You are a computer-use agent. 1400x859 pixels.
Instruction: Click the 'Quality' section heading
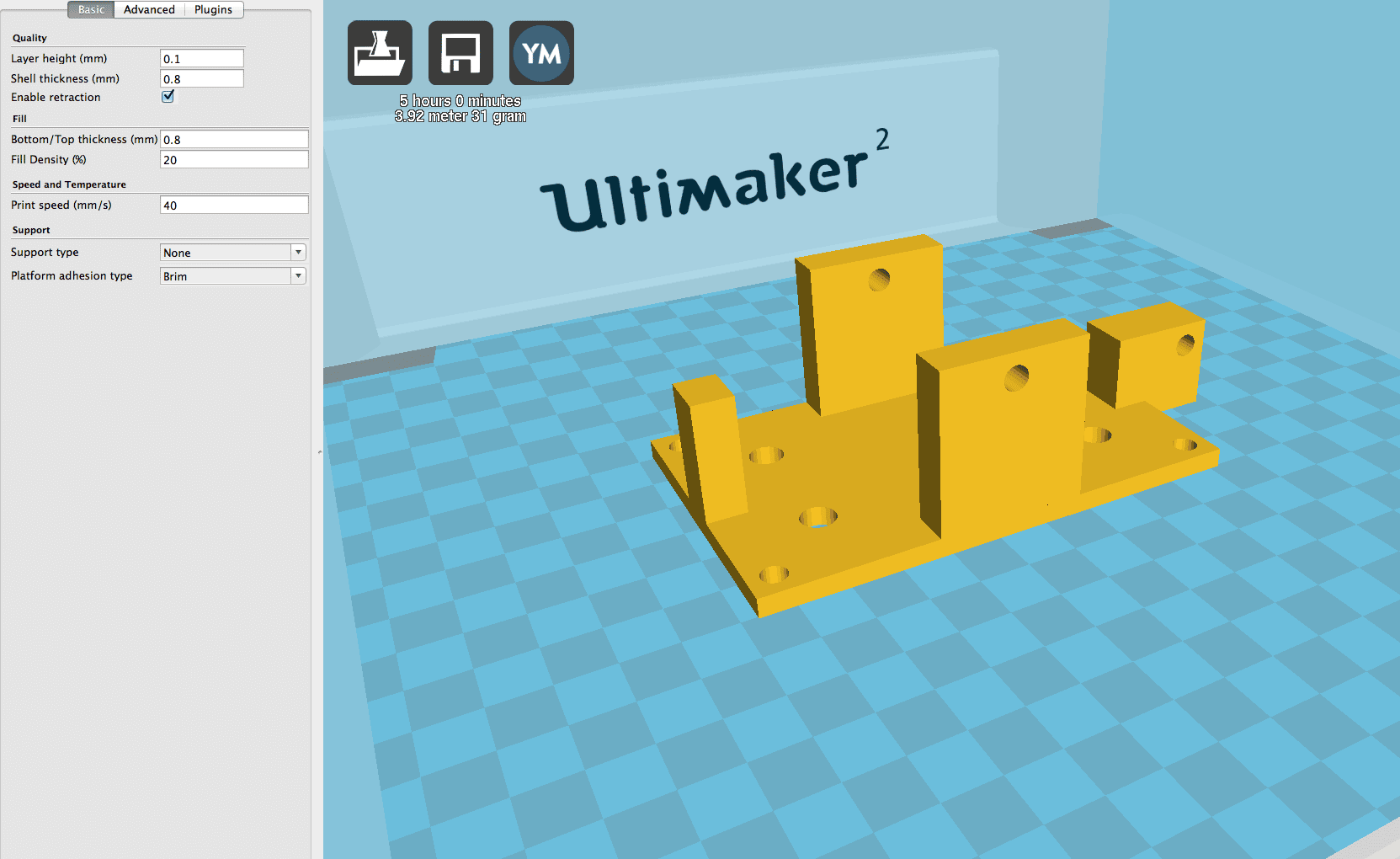coord(29,38)
